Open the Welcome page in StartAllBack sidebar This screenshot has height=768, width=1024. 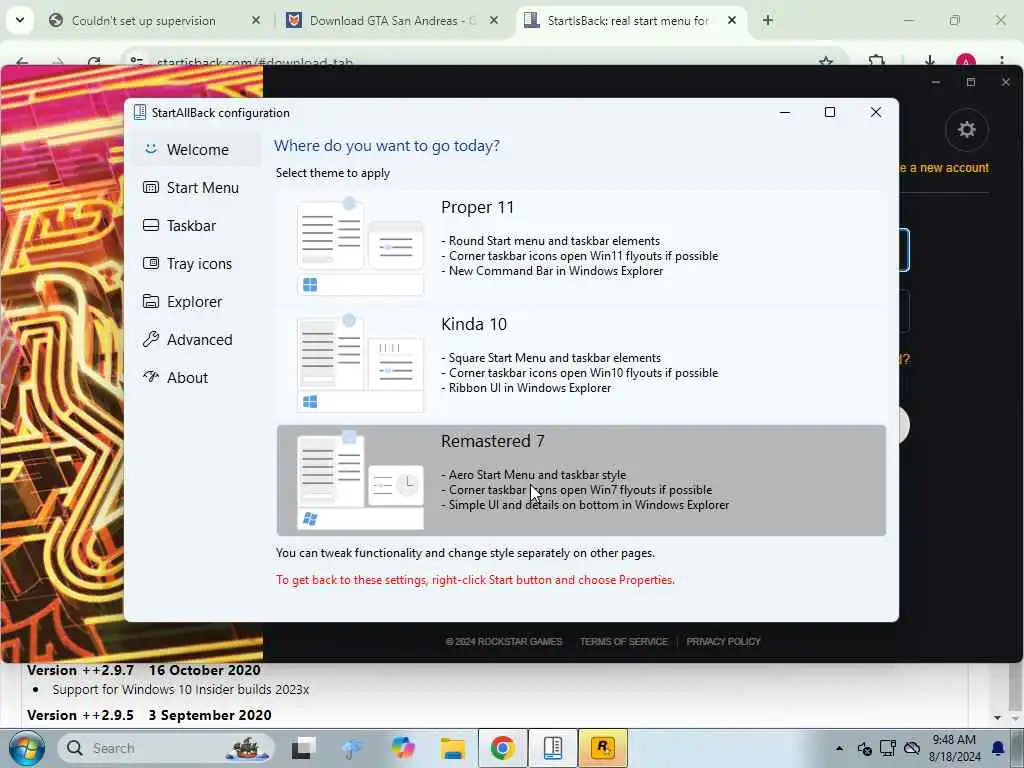coord(198,150)
